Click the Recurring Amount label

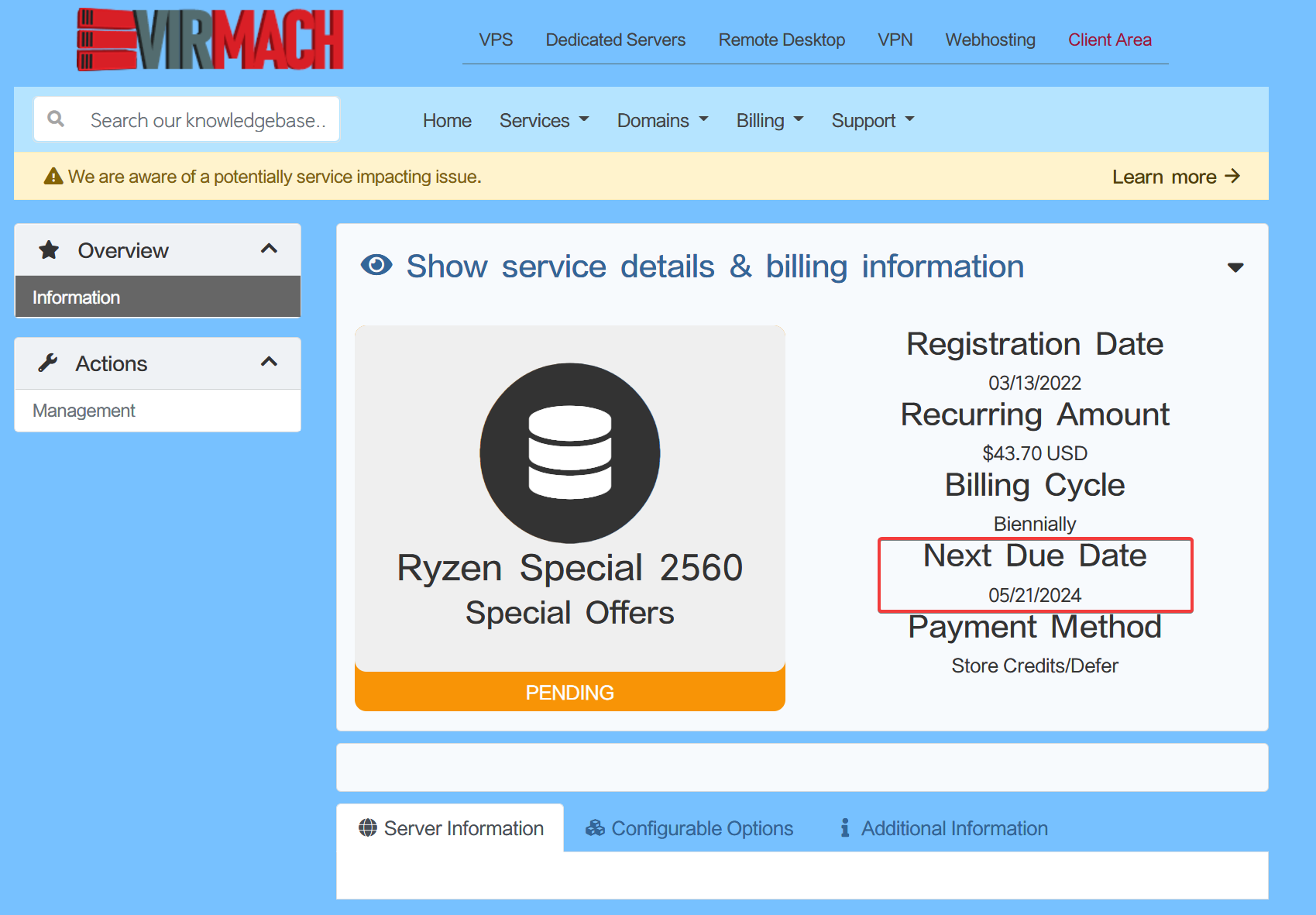1035,415
